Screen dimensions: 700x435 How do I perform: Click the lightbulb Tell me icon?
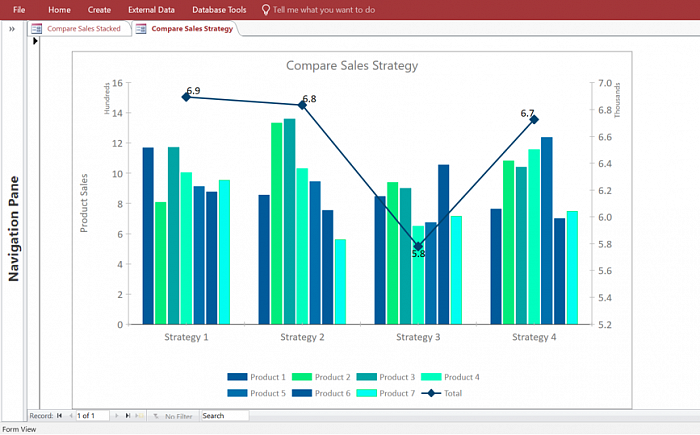pos(266,9)
